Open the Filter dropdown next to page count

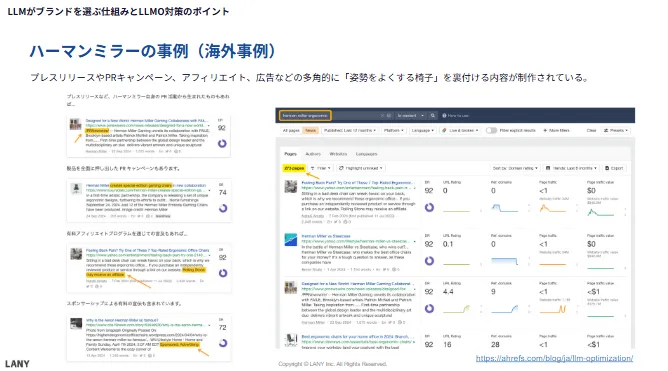click(321, 168)
